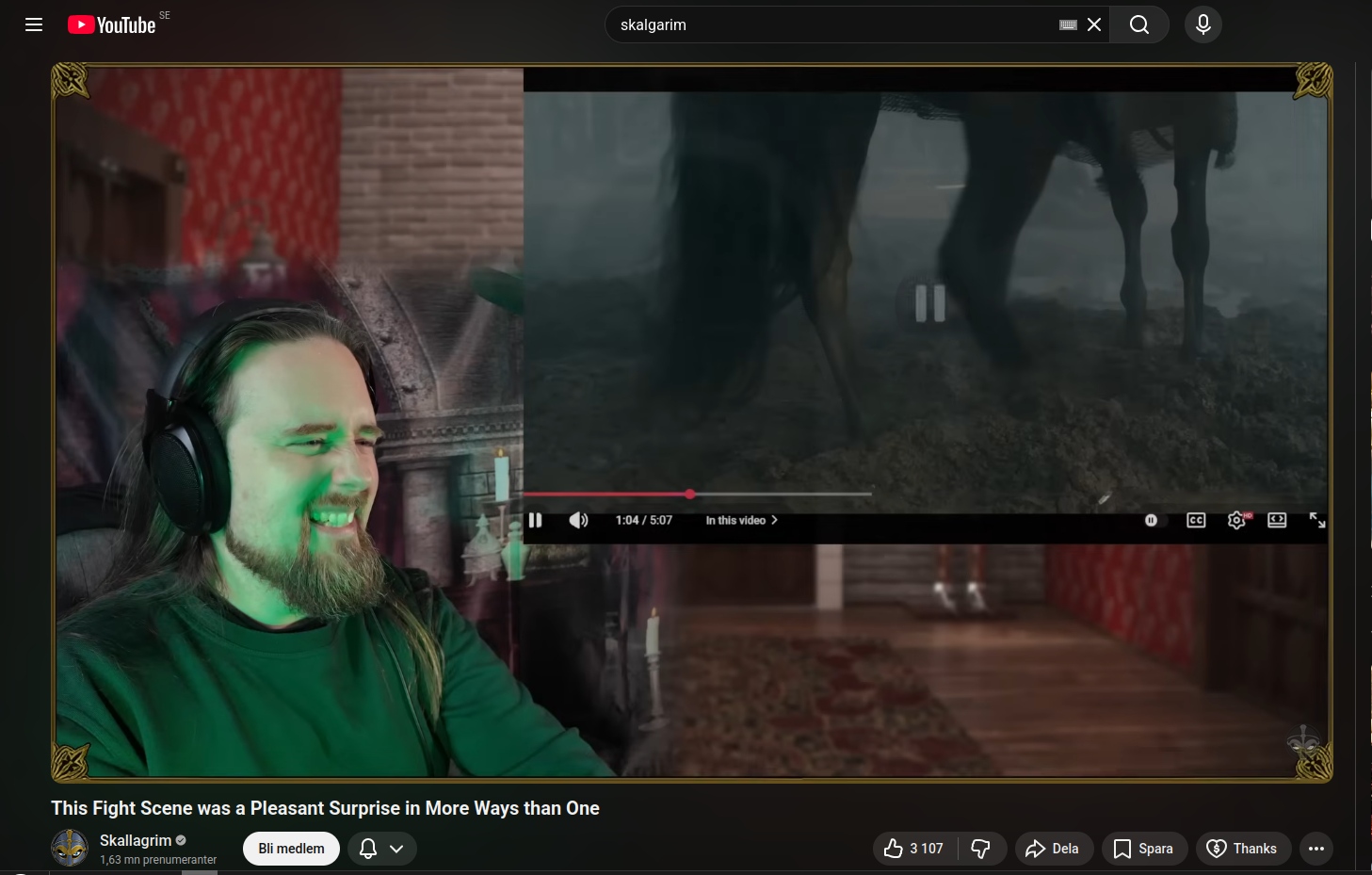Save the video with Spara

click(x=1145, y=849)
